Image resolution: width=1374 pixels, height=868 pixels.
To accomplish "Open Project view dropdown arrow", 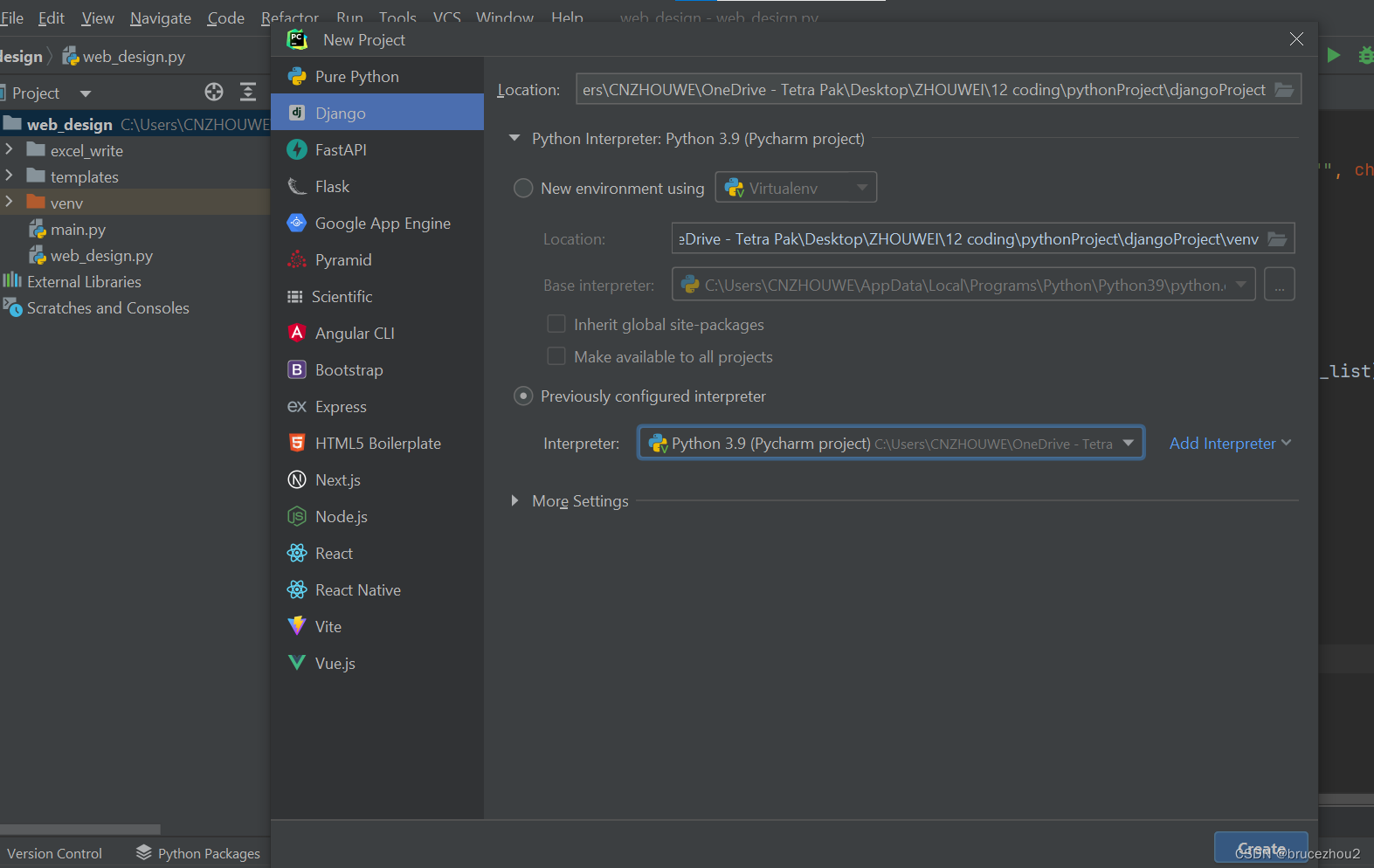I will pyautogui.click(x=85, y=93).
